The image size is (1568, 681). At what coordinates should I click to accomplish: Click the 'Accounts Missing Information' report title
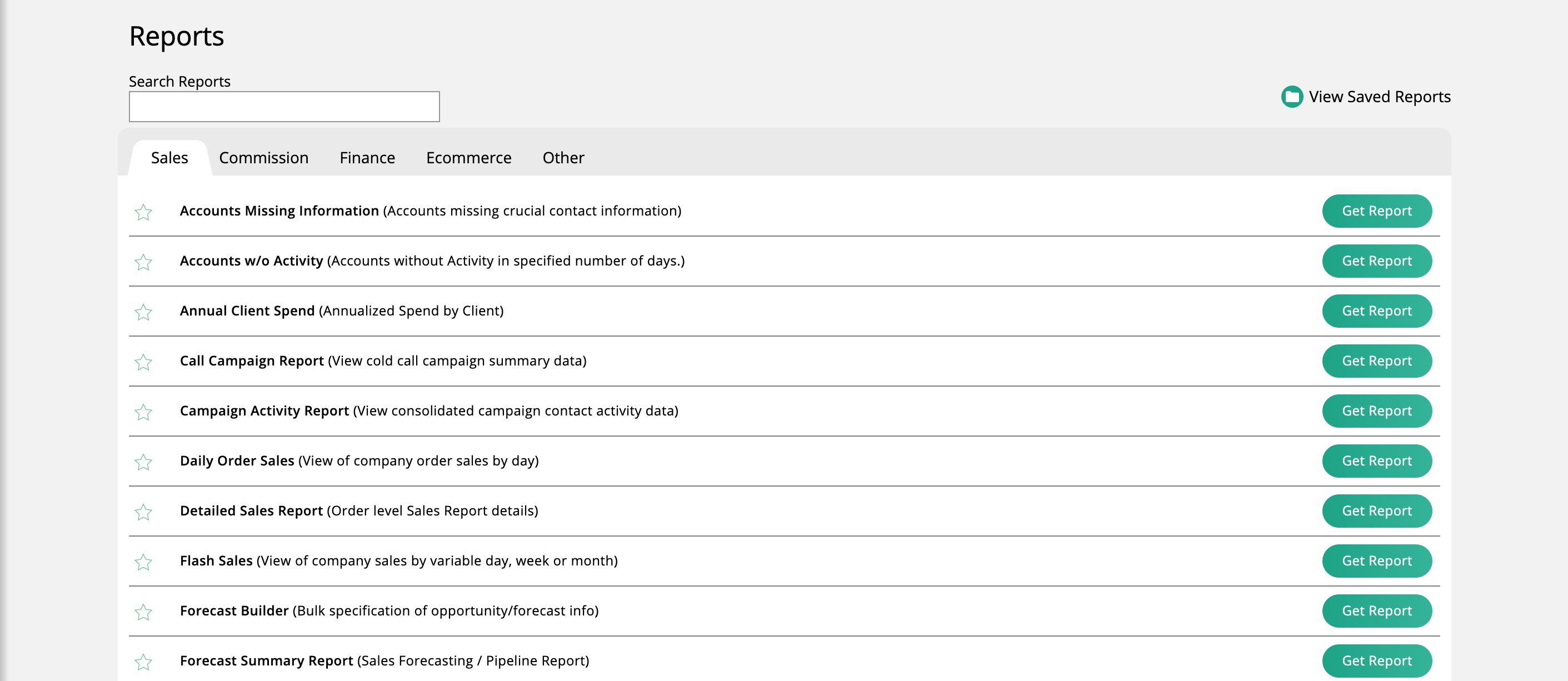click(x=279, y=211)
